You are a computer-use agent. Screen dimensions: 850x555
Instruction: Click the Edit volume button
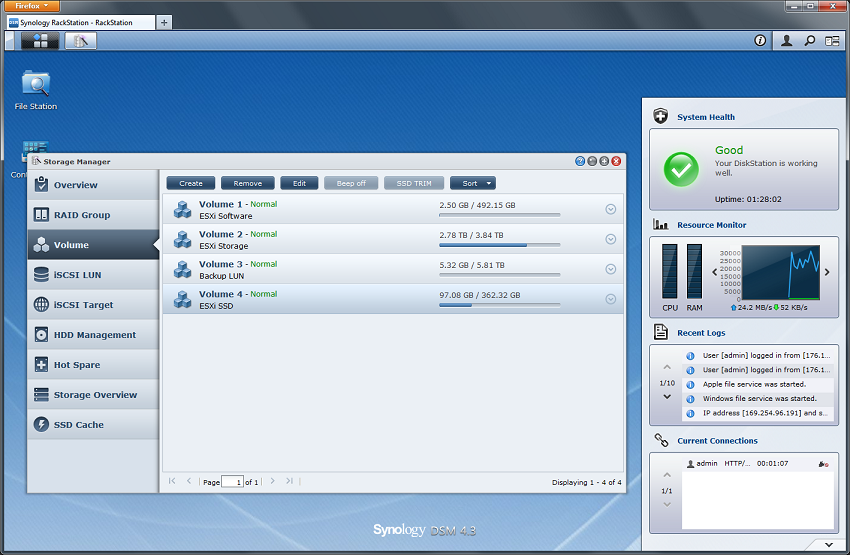(x=299, y=183)
